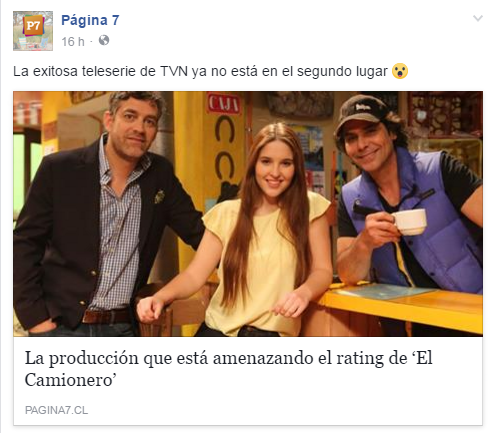Click the surprised face emoji
Screen dimensions: 495x433
(400, 71)
